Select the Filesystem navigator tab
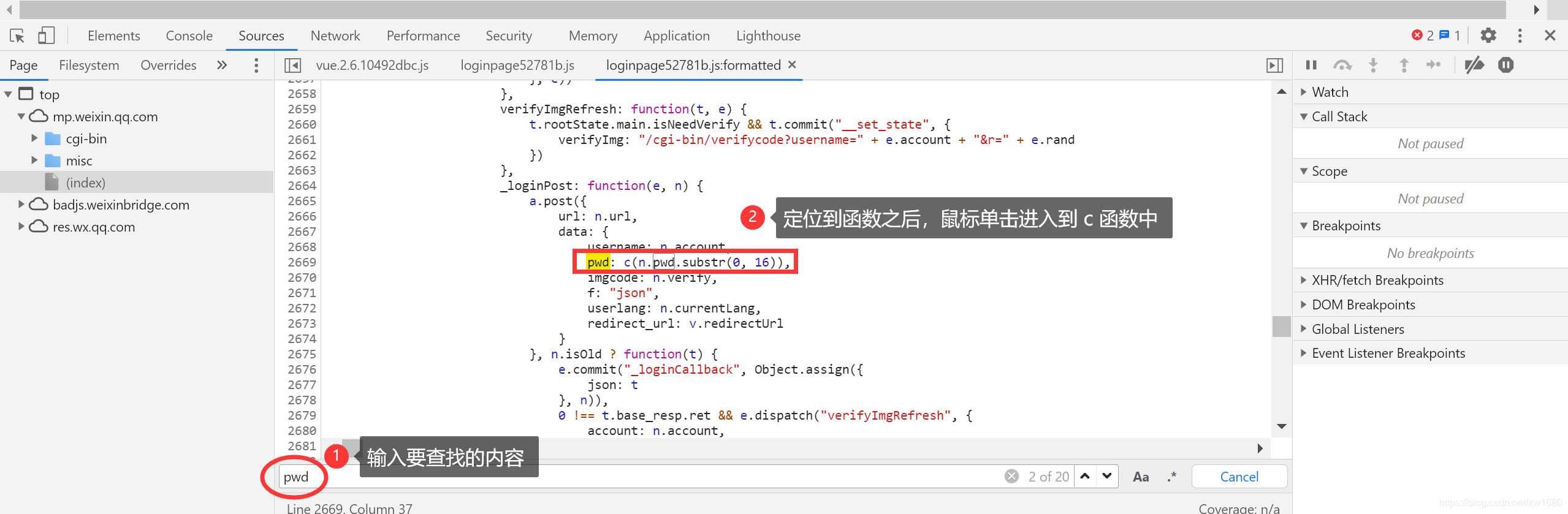1568x514 pixels. (x=89, y=65)
